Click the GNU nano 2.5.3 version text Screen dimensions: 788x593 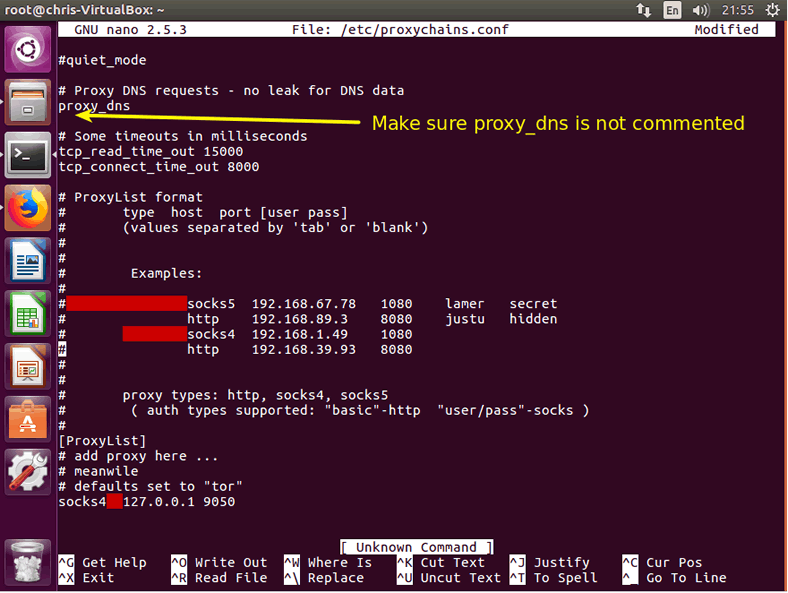tap(130, 30)
